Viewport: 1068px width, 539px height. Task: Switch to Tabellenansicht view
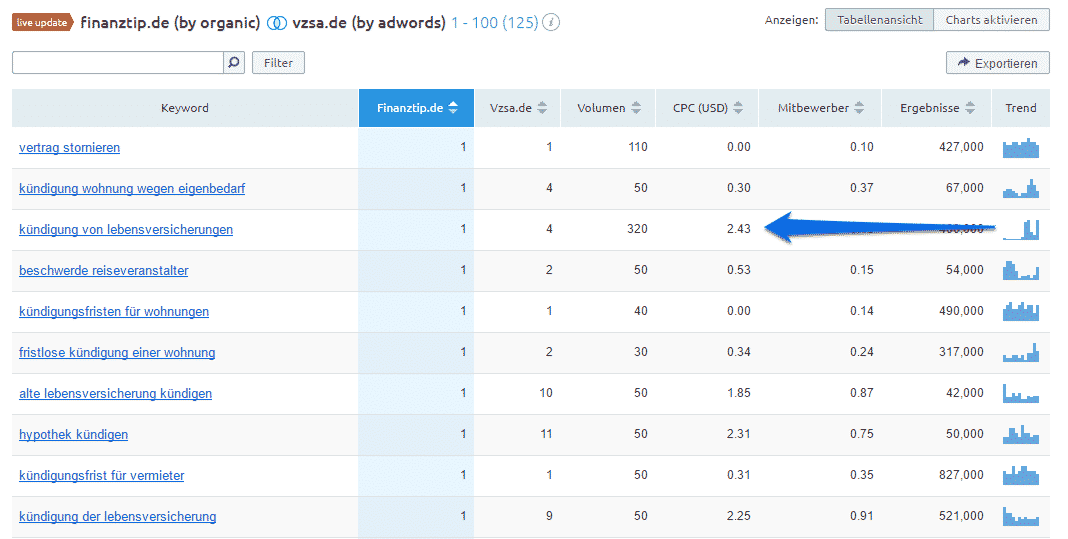pyautogui.click(x=879, y=20)
